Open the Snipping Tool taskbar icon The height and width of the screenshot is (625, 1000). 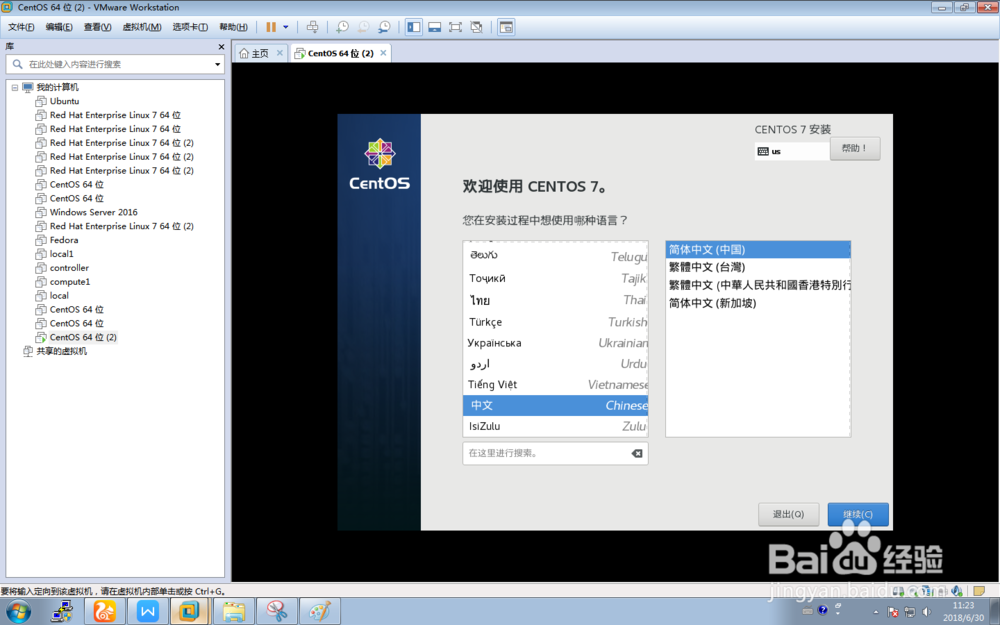coord(276,612)
